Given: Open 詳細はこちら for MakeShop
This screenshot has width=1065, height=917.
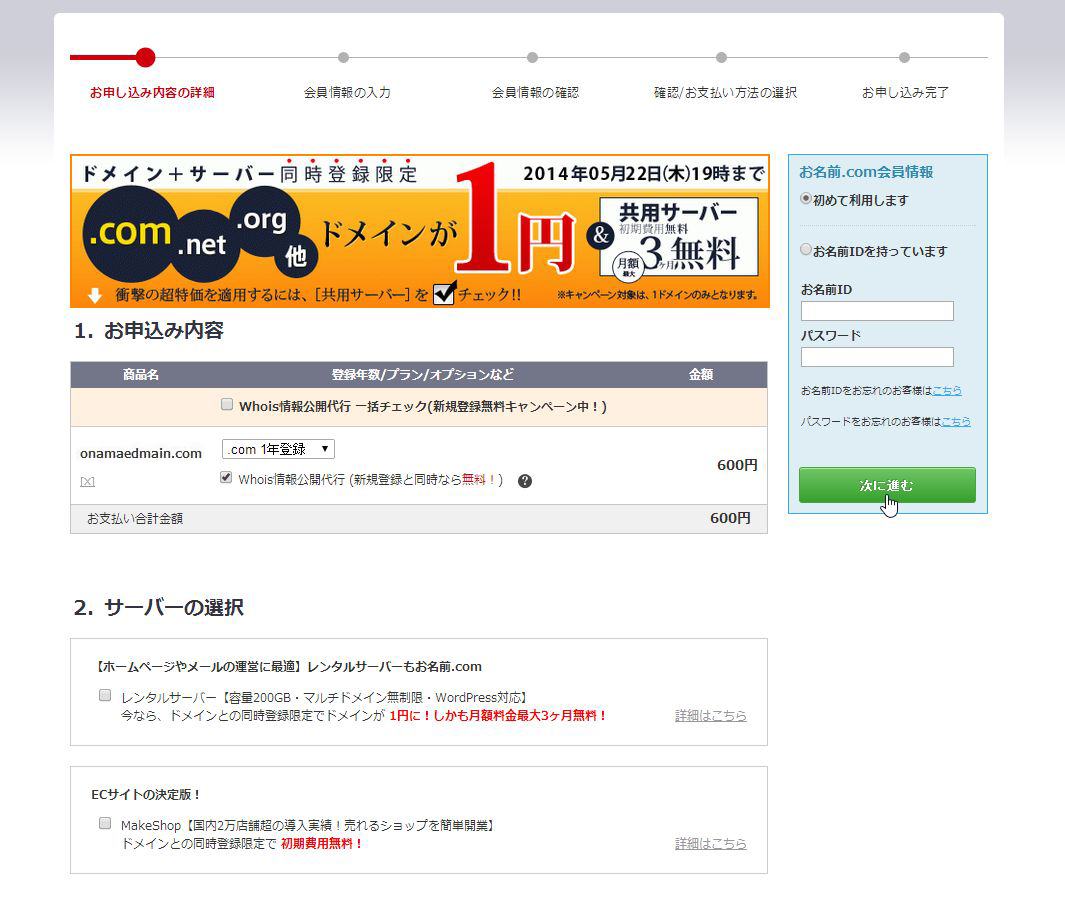Looking at the screenshot, I should point(710,844).
